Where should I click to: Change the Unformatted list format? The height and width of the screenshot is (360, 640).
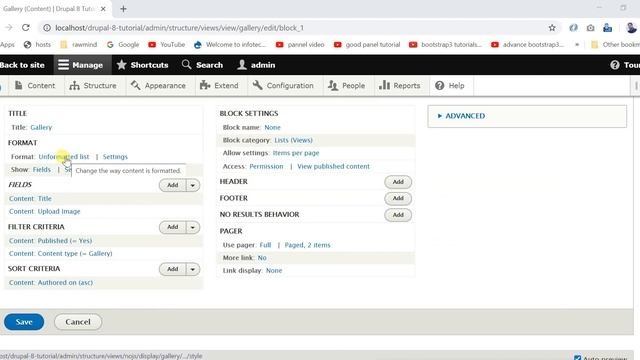(x=64, y=157)
